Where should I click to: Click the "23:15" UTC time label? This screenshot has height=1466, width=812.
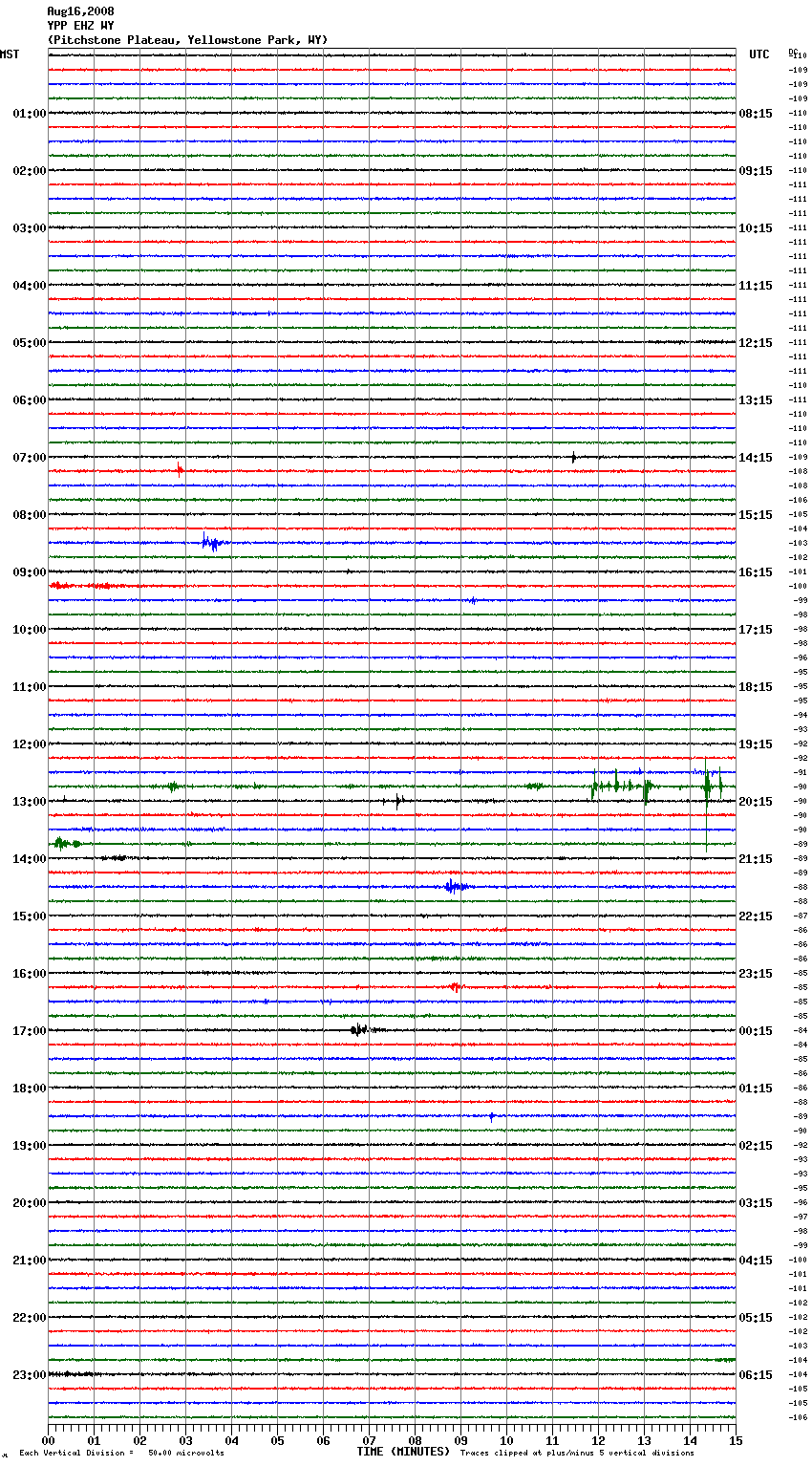756,974
